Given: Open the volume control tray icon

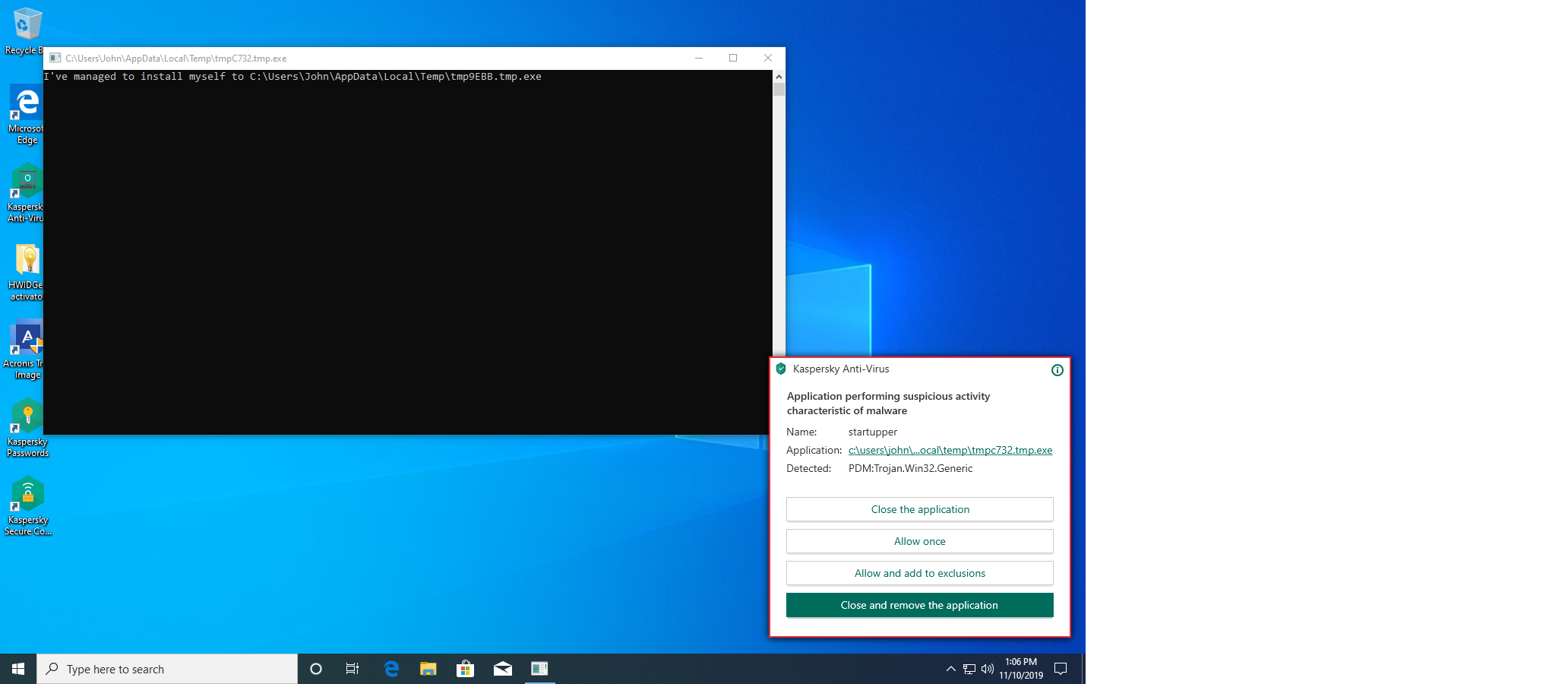Looking at the screenshot, I should click(x=988, y=670).
